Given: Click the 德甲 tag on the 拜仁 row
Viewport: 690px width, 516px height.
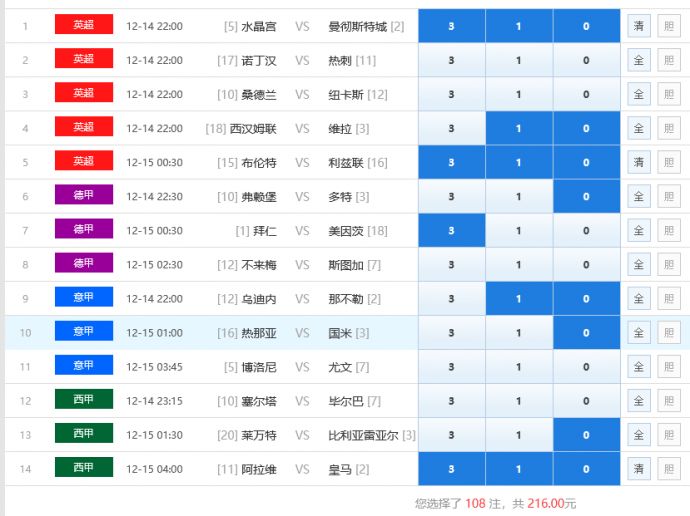Looking at the screenshot, I should [84, 229].
